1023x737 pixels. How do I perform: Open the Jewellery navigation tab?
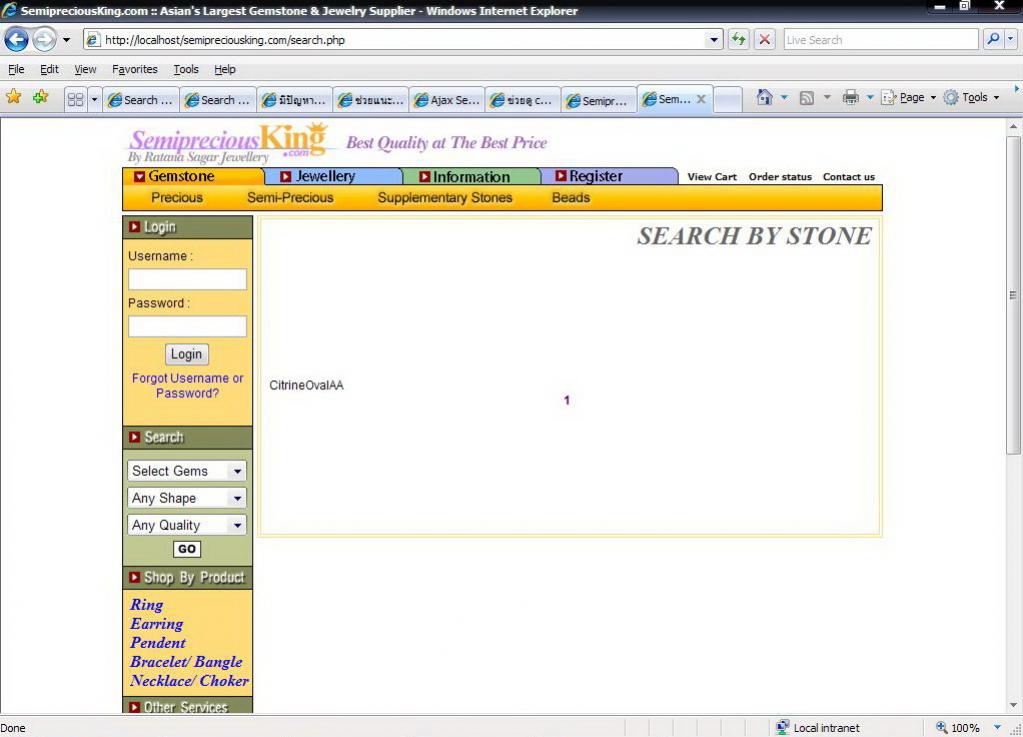point(333,176)
